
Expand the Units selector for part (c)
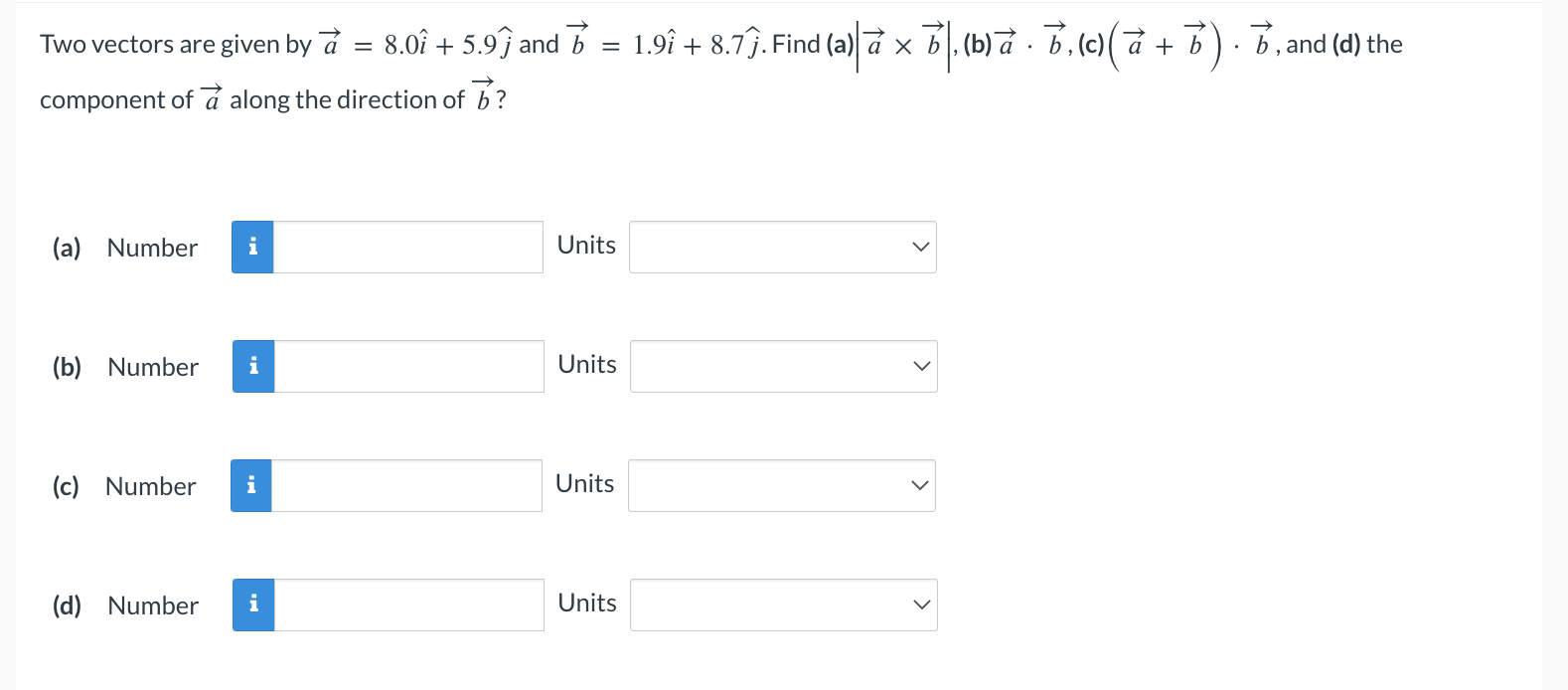[x=781, y=485]
